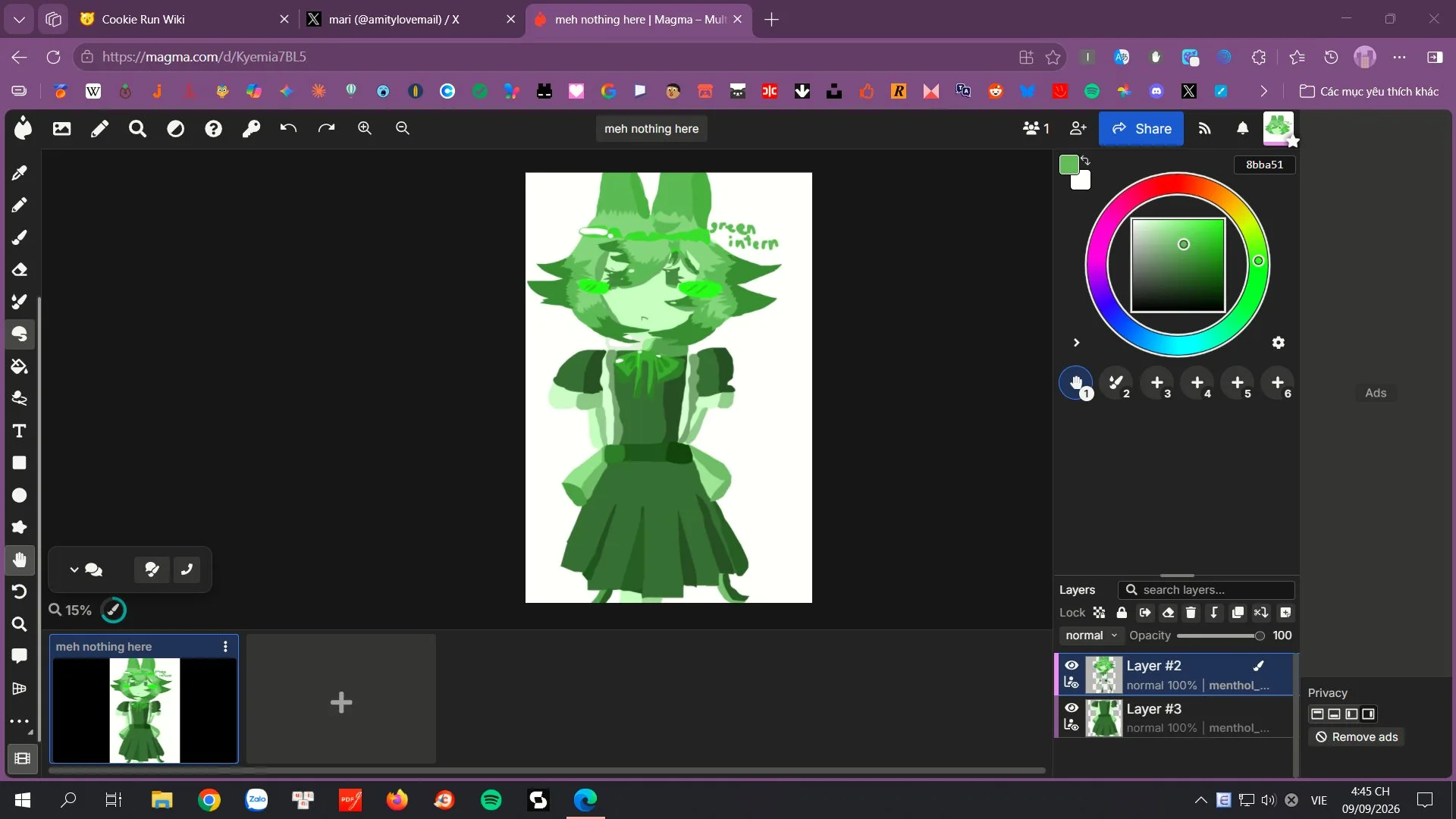Hide Layer #3 with eye icon
The image size is (1456, 819).
click(x=1072, y=708)
